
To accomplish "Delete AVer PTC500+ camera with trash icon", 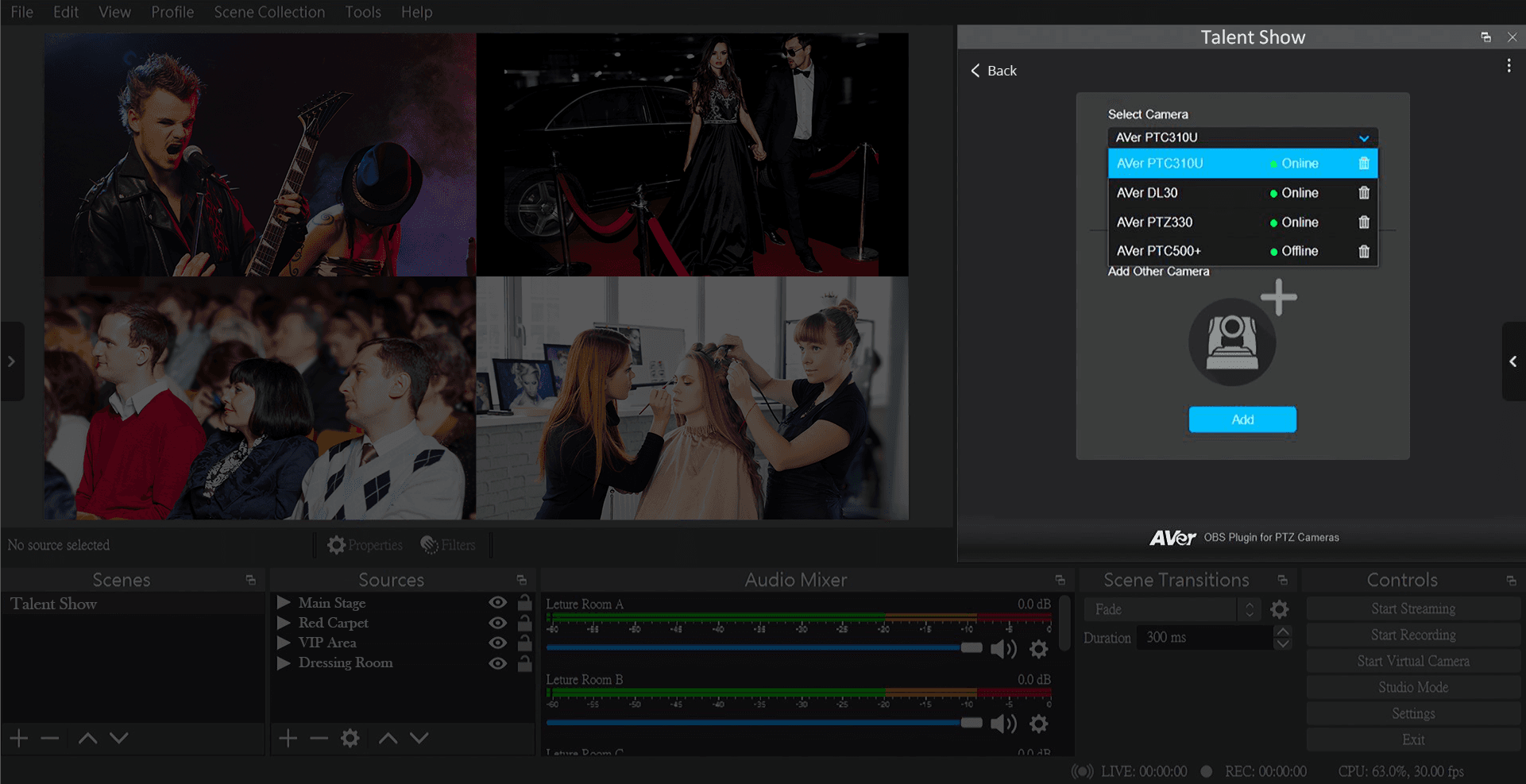I will (1364, 252).
